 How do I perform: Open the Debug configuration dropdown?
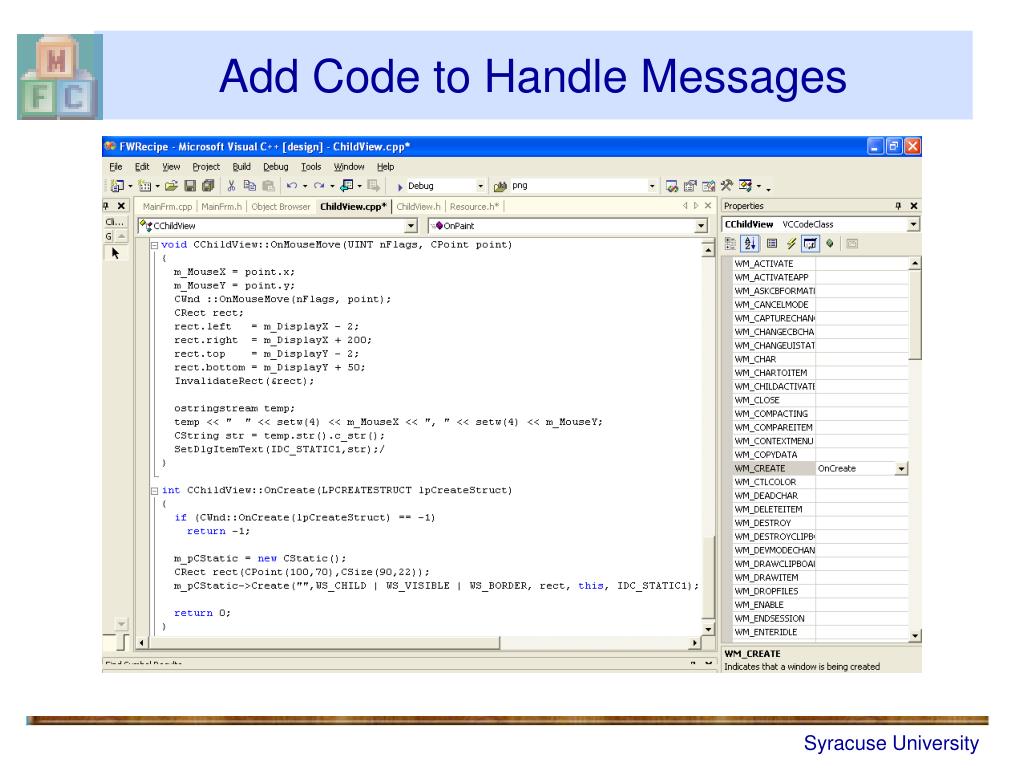[480, 186]
